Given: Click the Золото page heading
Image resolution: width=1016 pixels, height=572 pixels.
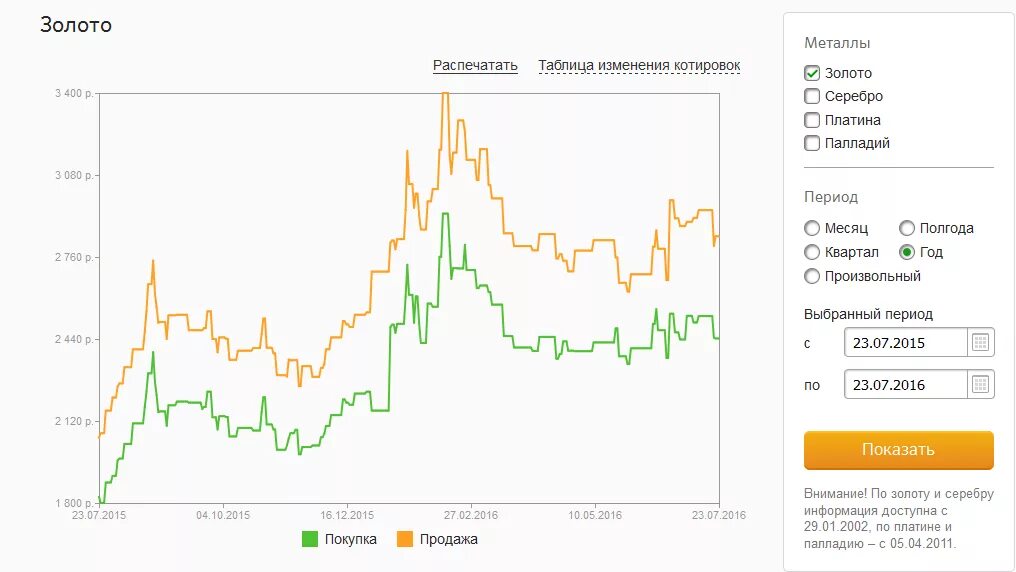Looking at the screenshot, I should 76,25.
